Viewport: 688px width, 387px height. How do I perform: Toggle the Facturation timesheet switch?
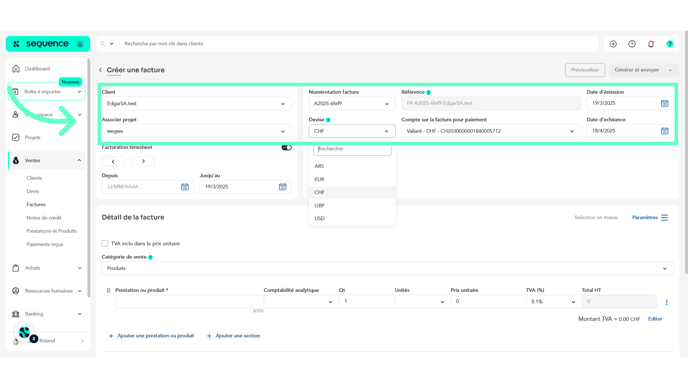pyautogui.click(x=287, y=148)
